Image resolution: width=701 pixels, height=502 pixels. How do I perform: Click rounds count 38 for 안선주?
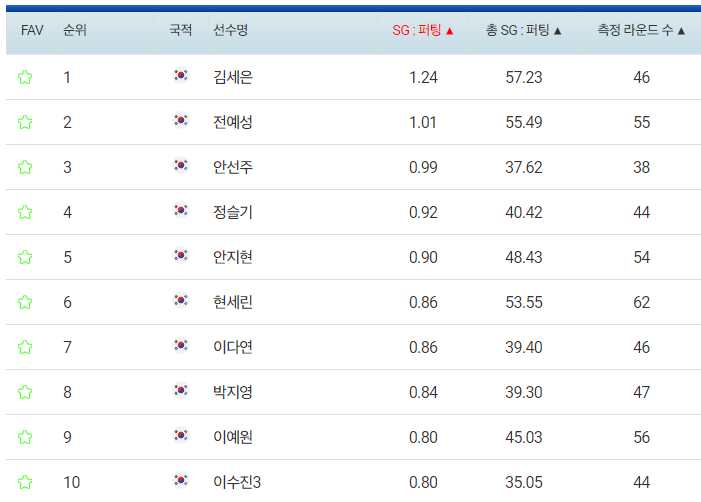coord(642,167)
